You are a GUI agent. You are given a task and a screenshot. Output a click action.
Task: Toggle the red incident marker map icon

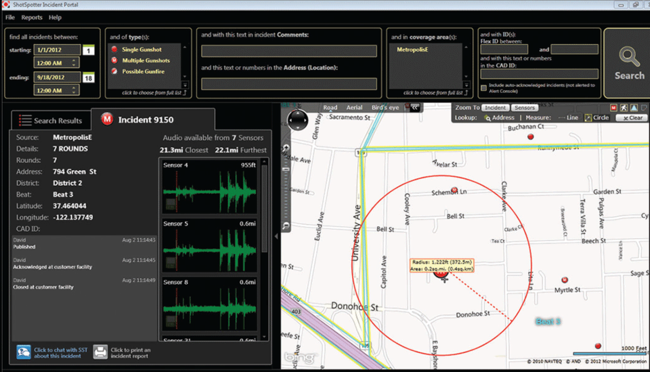click(614, 108)
